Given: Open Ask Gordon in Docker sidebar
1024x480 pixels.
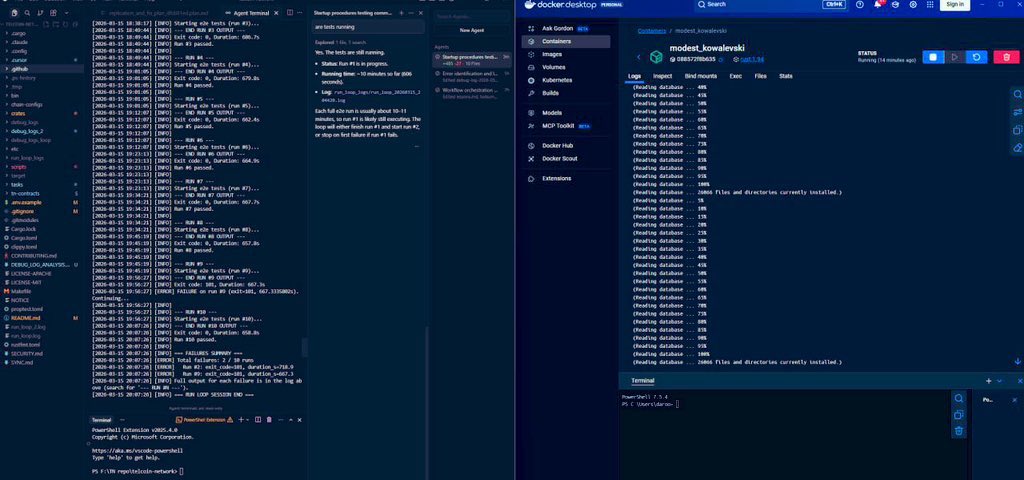Looking at the screenshot, I should [x=566, y=29].
